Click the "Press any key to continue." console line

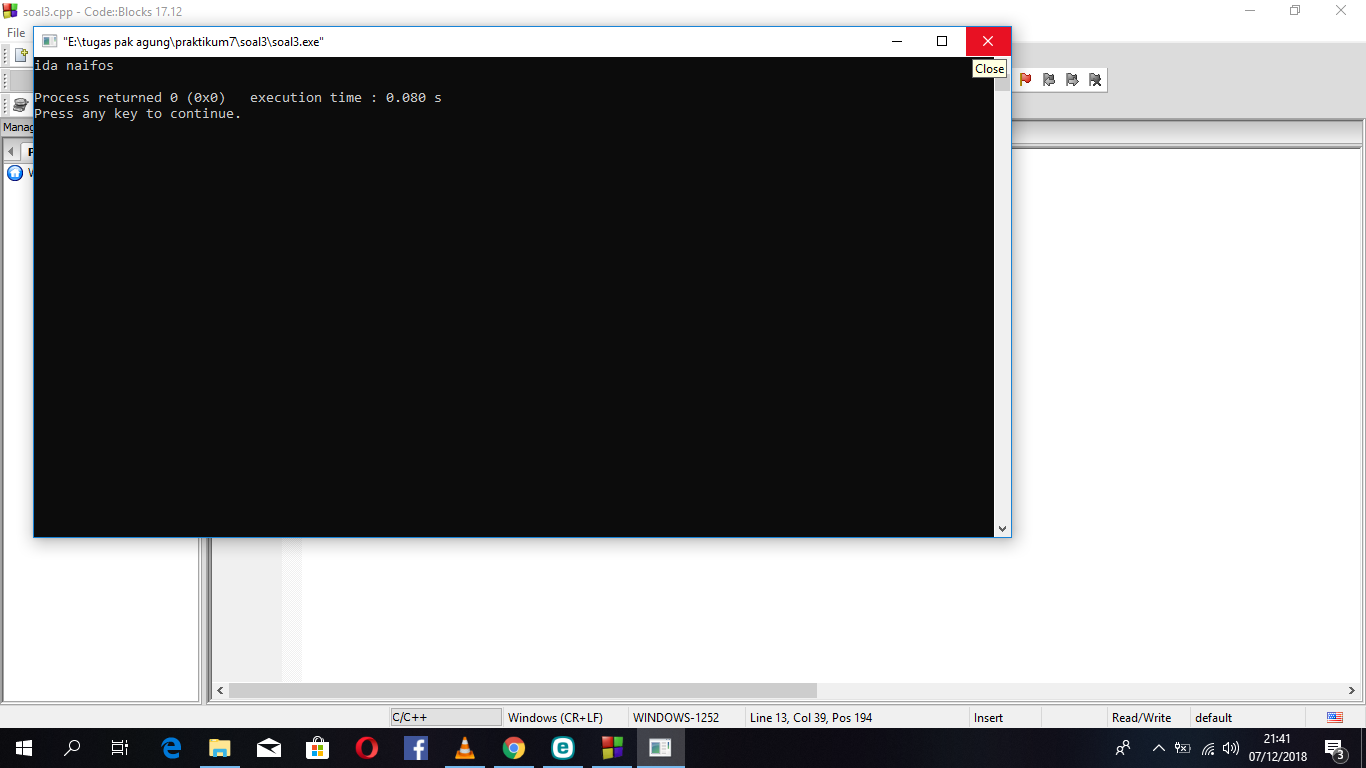(138, 114)
